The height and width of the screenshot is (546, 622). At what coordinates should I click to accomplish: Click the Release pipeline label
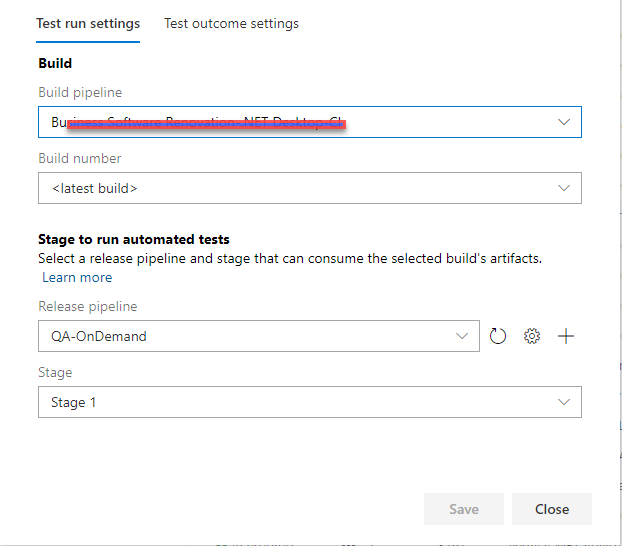88,306
